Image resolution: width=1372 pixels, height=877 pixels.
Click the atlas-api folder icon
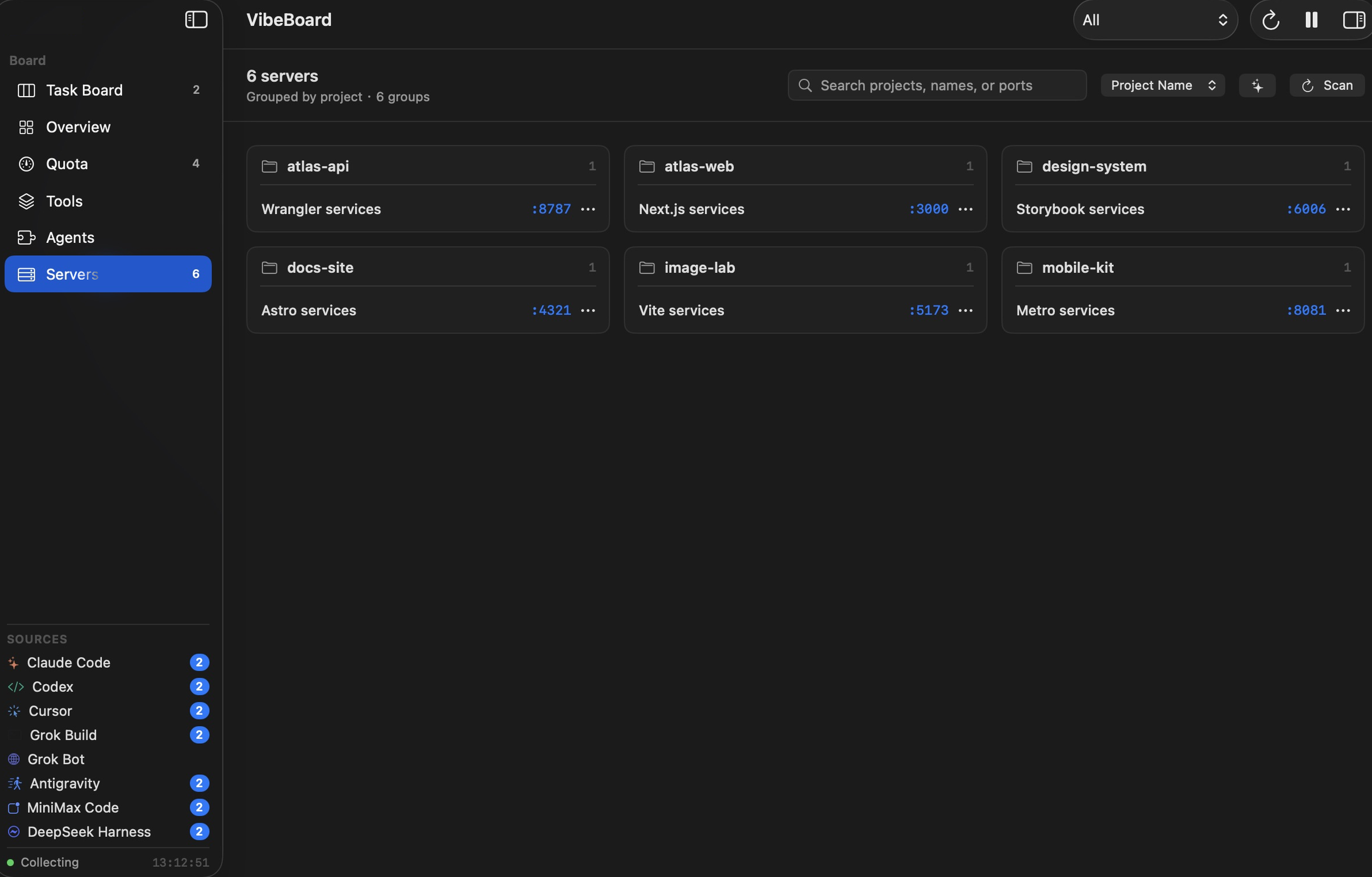click(x=269, y=166)
